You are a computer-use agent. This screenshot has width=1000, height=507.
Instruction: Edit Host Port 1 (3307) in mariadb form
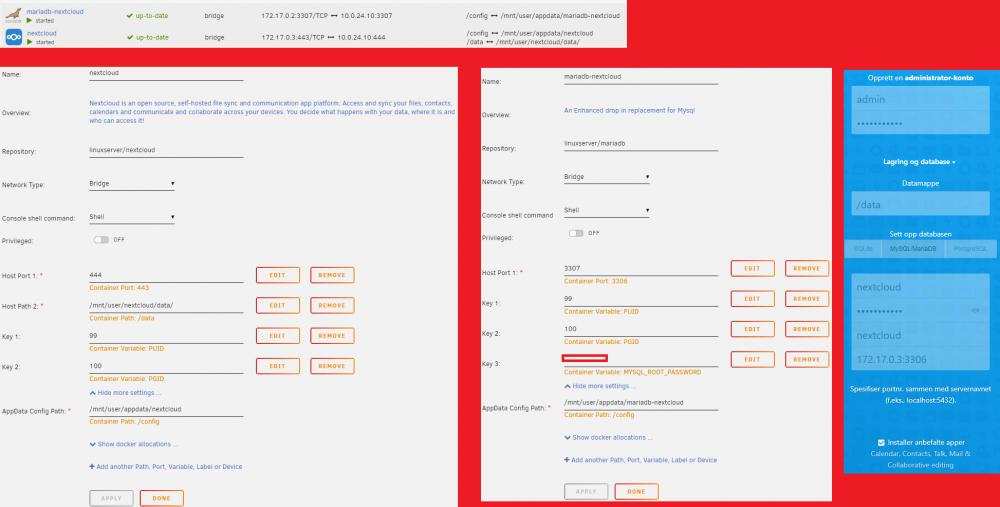[x=753, y=268]
